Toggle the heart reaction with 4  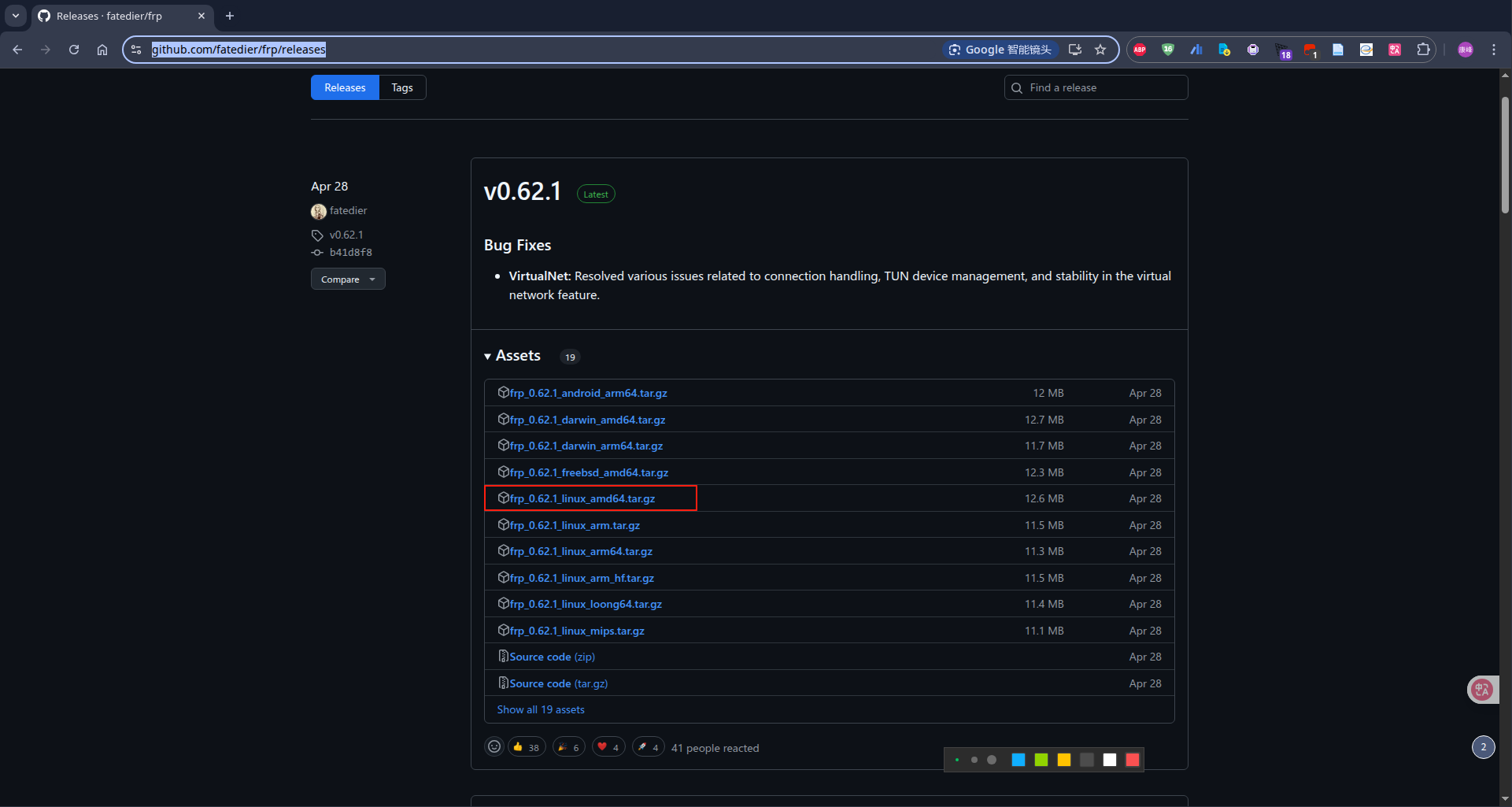pos(608,747)
